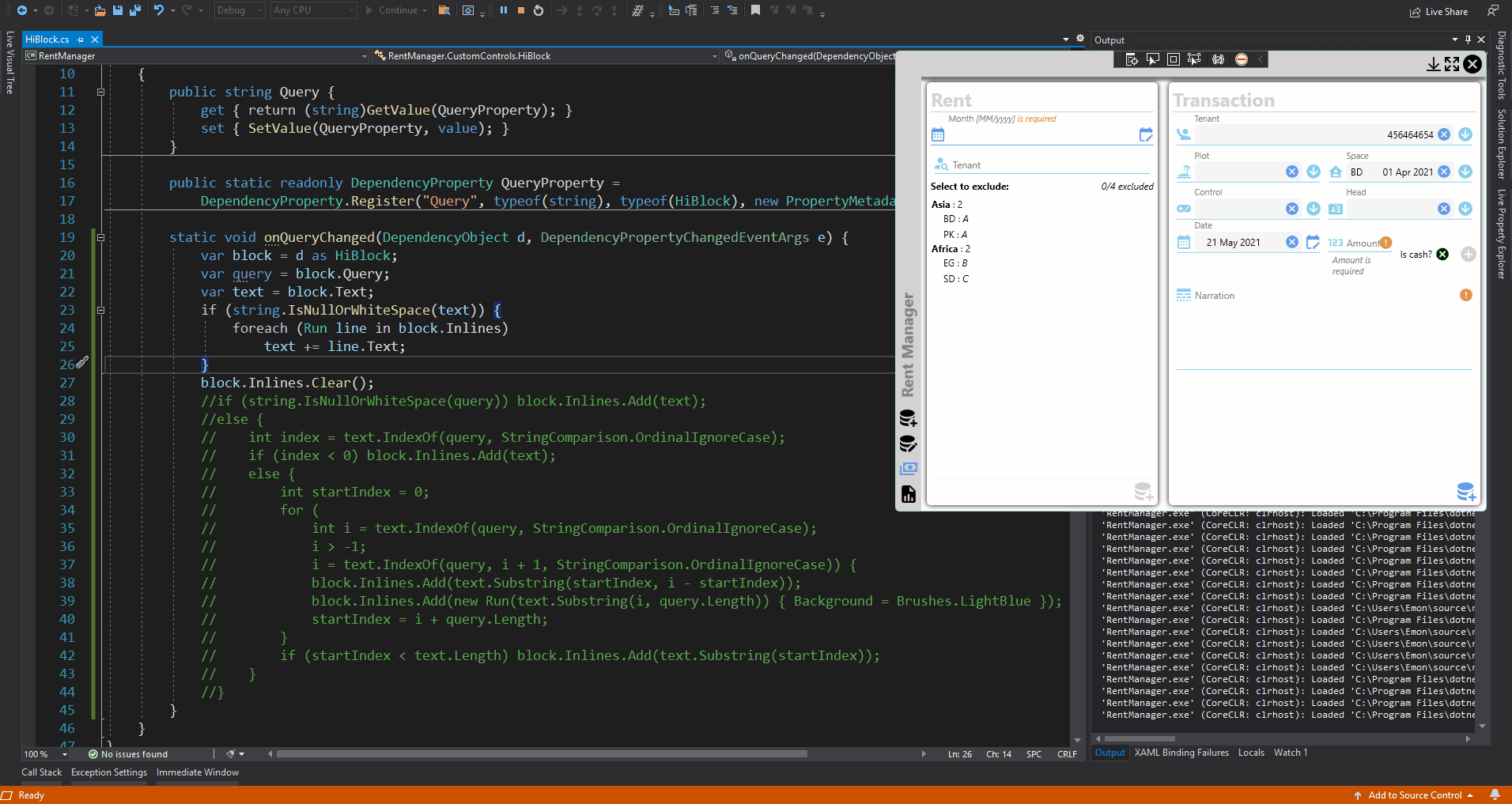Undo the last edit
1512x804 pixels.
[x=158, y=10]
